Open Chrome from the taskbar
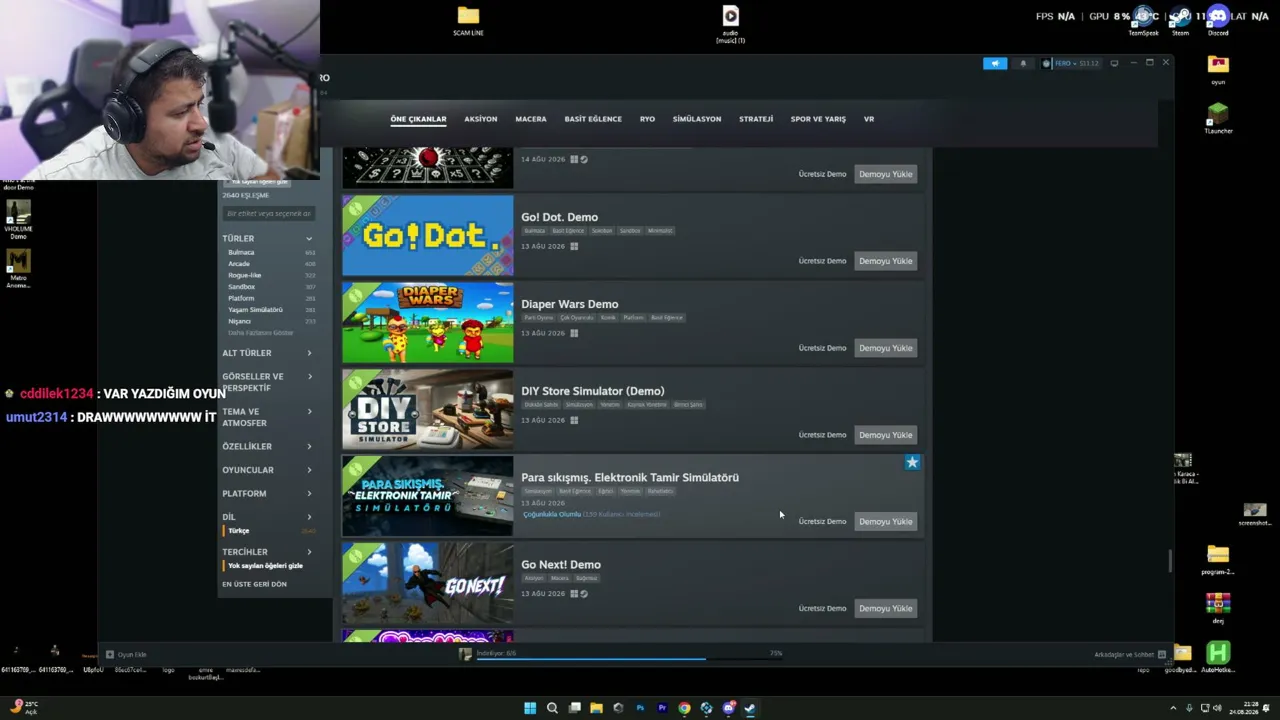 [x=684, y=708]
